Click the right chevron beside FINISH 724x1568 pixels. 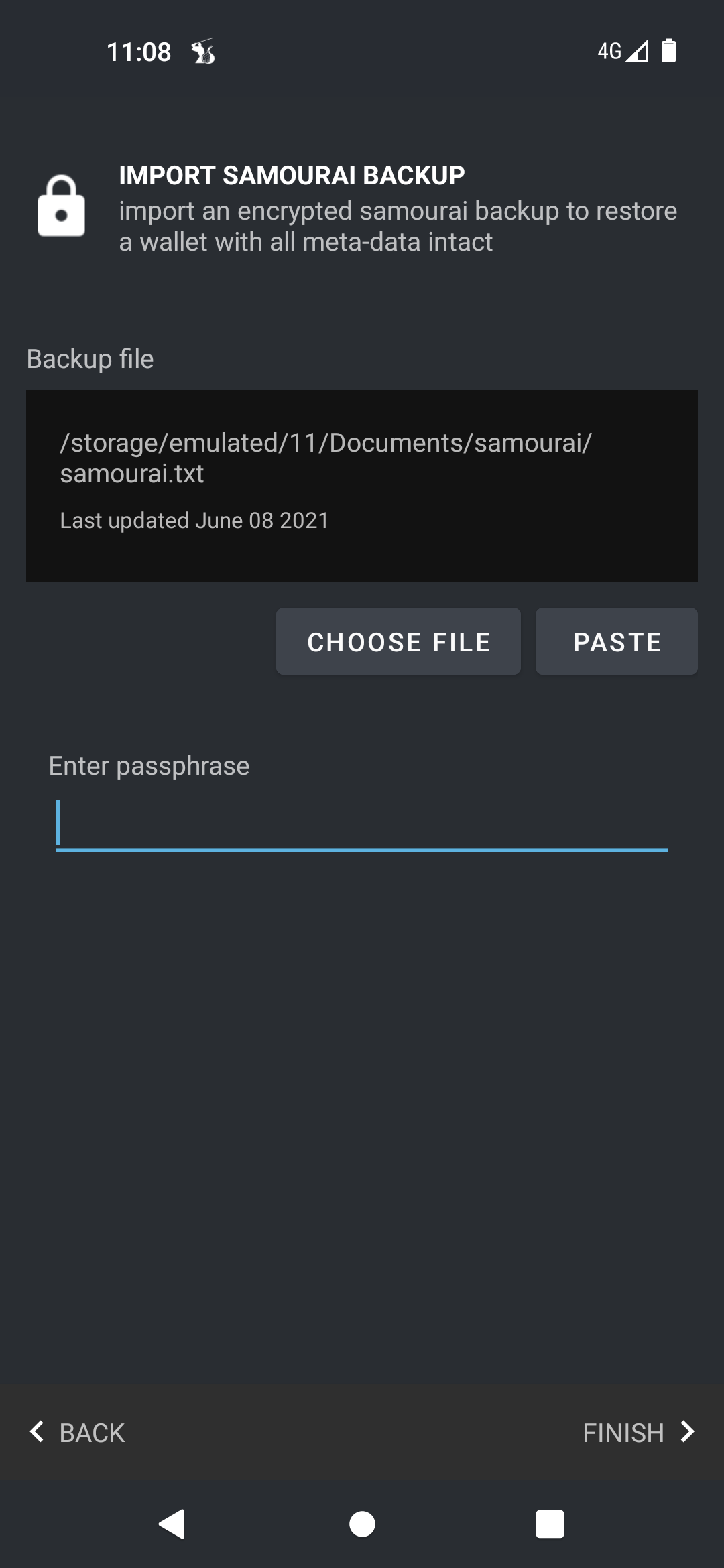687,1431
